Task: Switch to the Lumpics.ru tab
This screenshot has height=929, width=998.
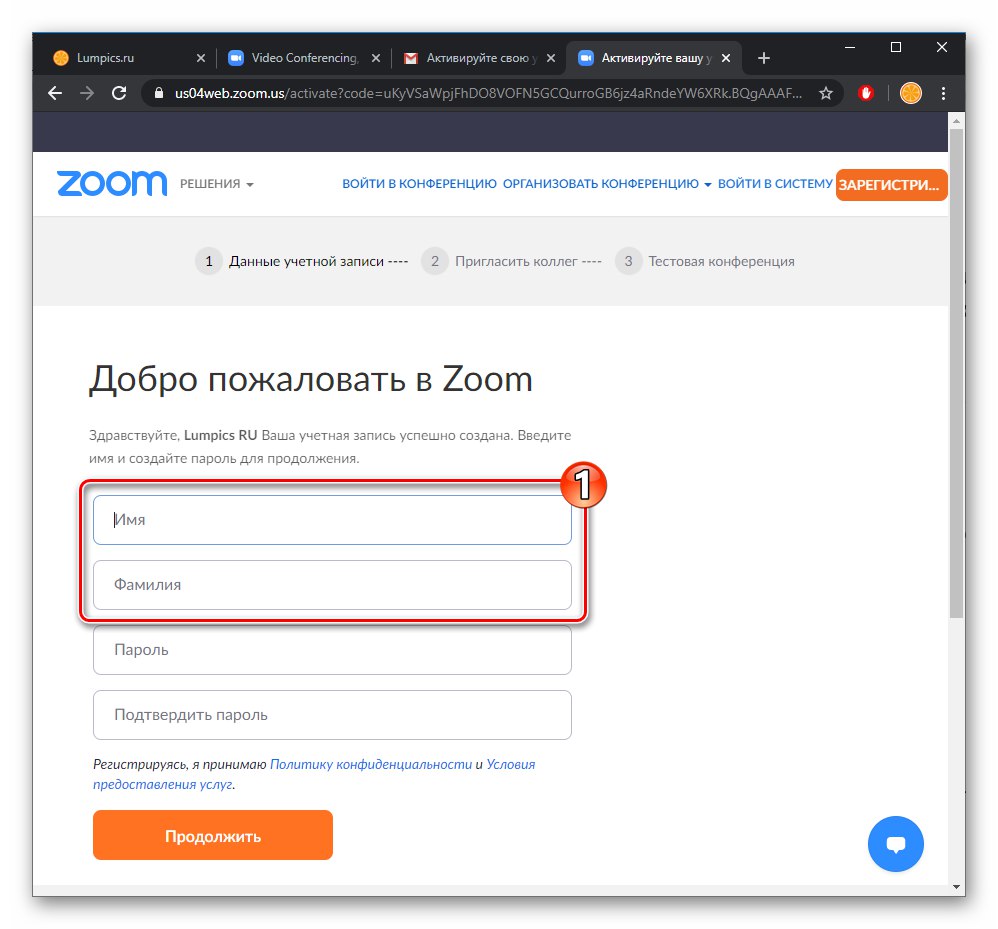Action: click(x=120, y=58)
